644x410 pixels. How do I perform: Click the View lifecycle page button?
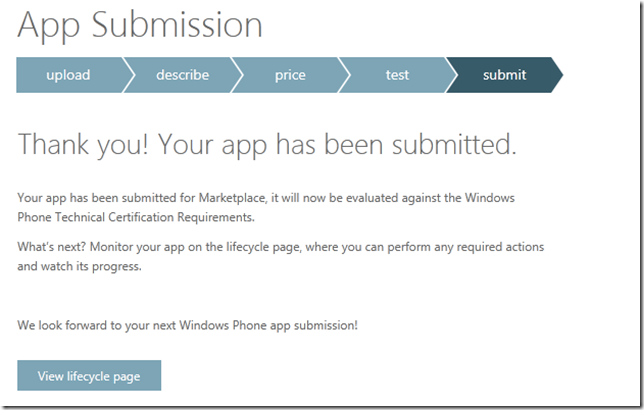[89, 375]
